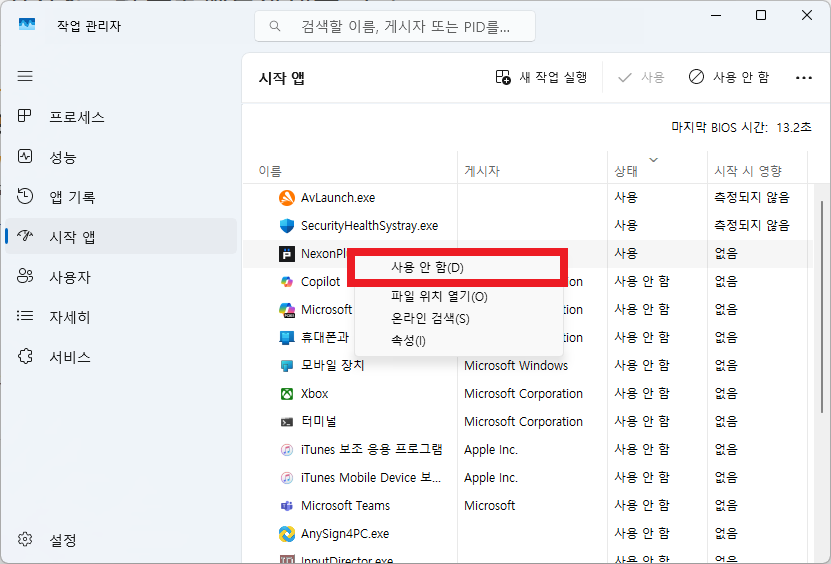
Task: Select the Microsoft Teams entry name
Action: point(346,506)
